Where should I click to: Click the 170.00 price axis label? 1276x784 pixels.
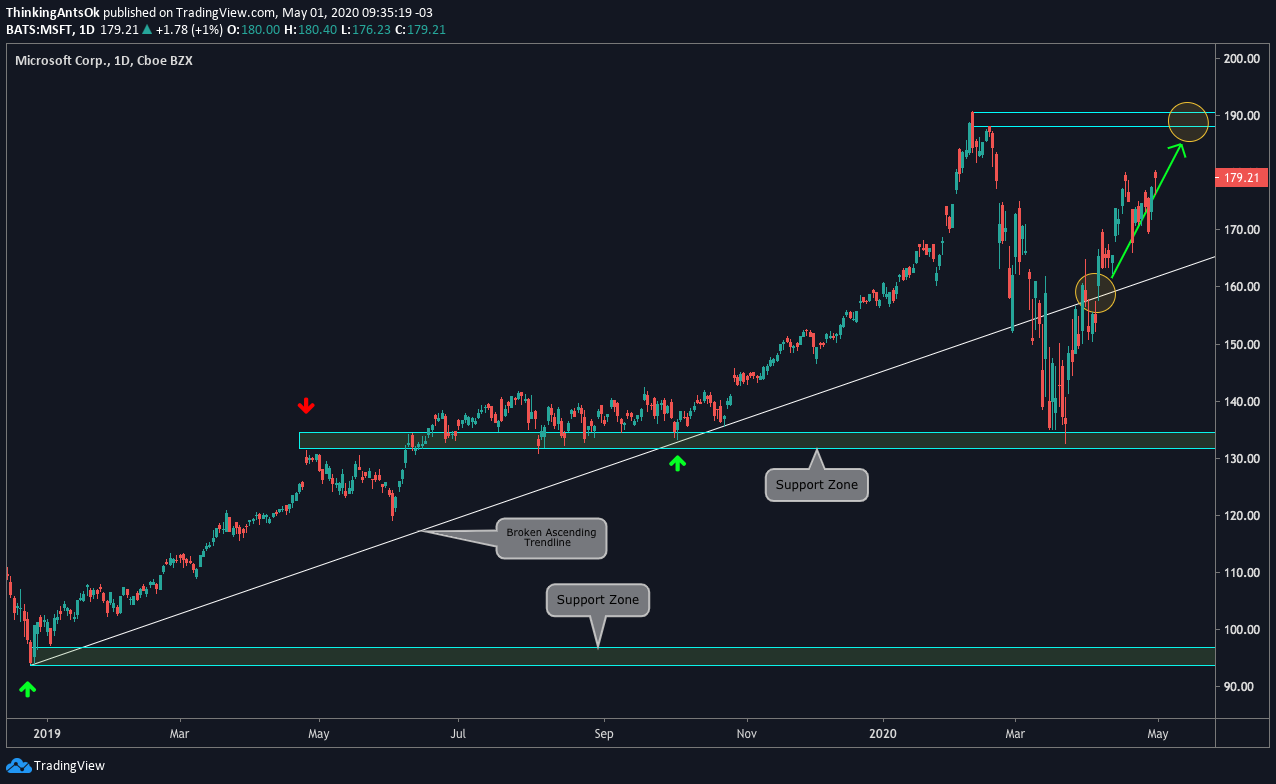point(1241,230)
